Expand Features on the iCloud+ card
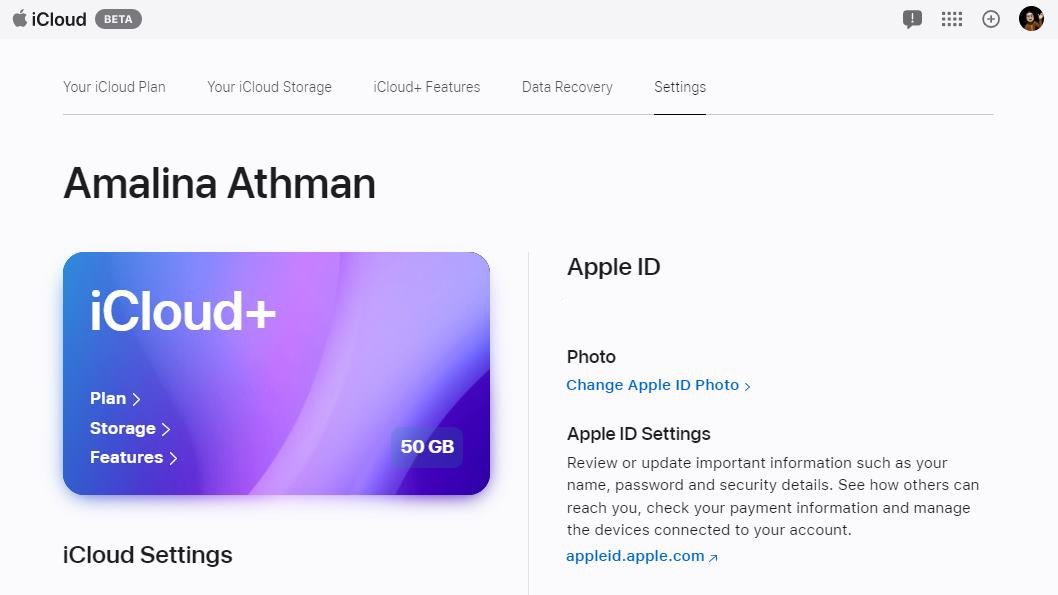Screen dimensions: 1058x595 point(133,457)
